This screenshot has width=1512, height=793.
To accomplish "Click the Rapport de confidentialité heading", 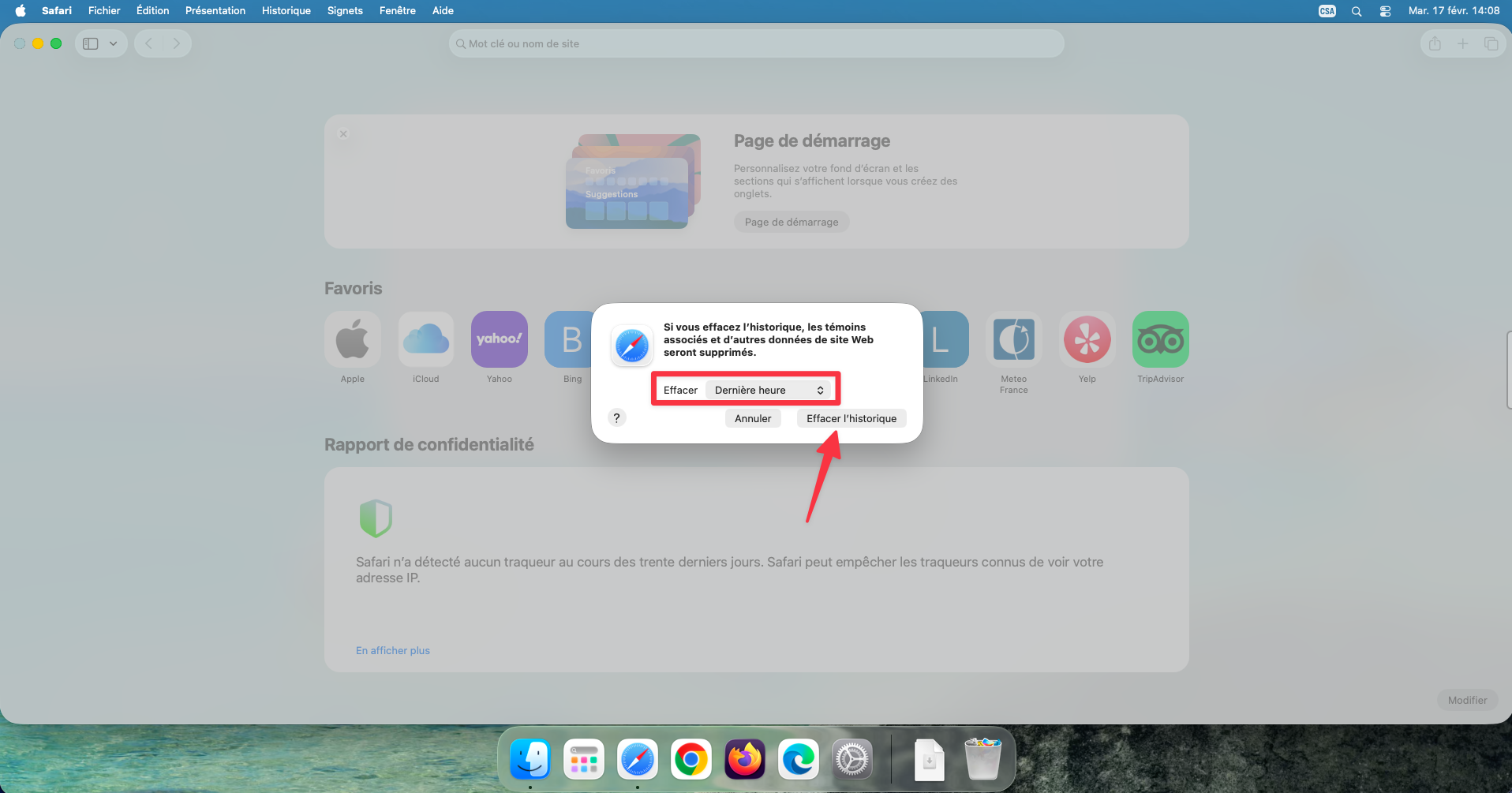I will pos(429,444).
